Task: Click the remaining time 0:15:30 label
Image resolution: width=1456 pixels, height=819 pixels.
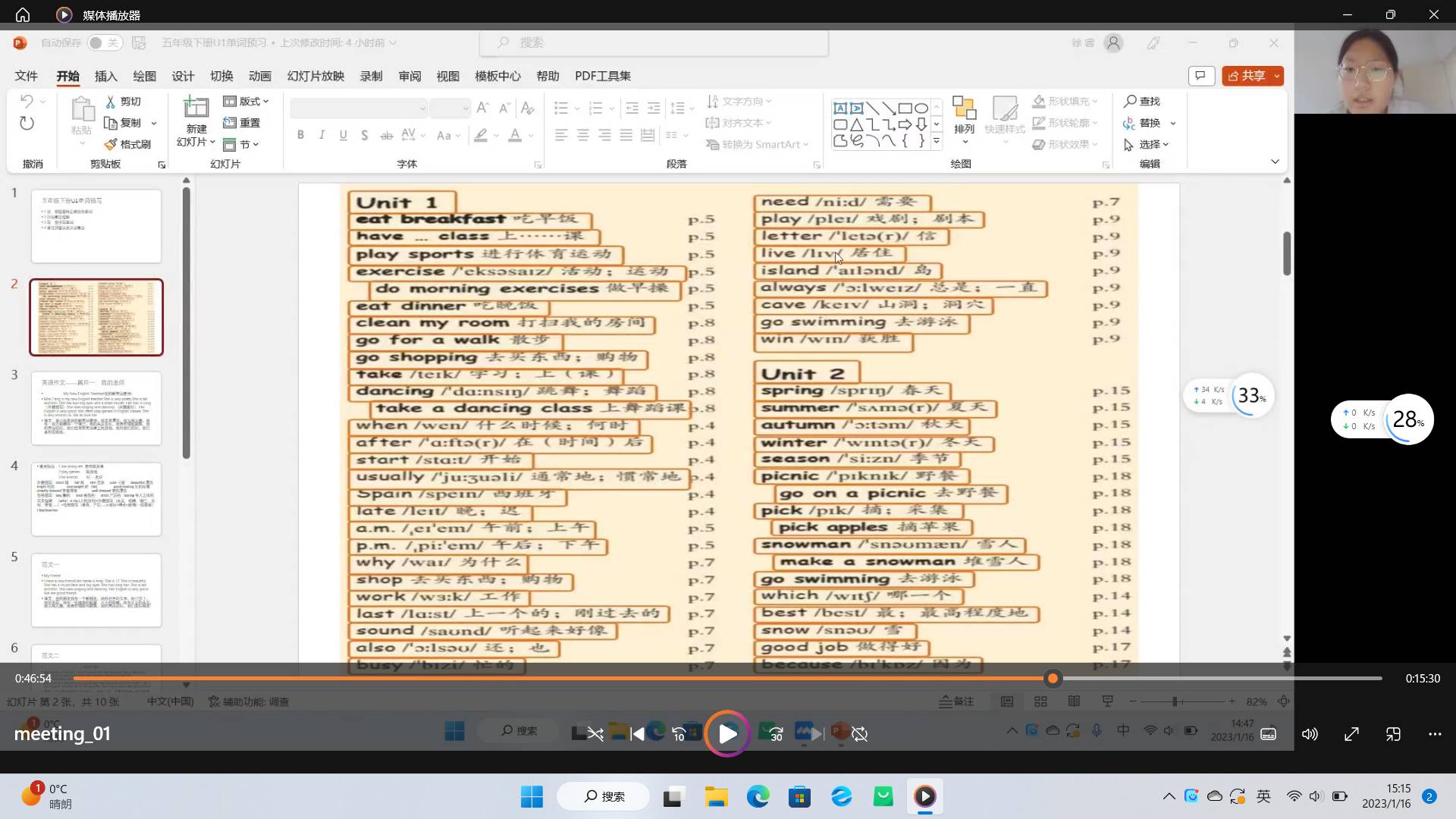Action: pyautogui.click(x=1423, y=678)
